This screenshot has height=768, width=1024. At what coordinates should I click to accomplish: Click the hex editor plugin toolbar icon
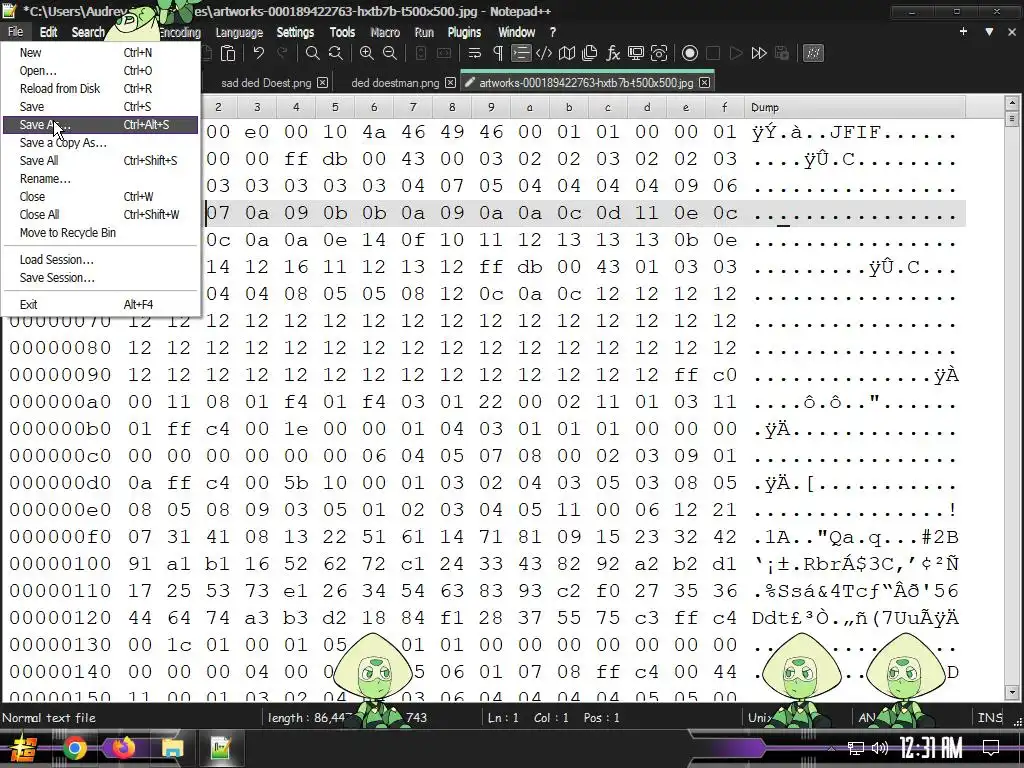tap(813, 54)
